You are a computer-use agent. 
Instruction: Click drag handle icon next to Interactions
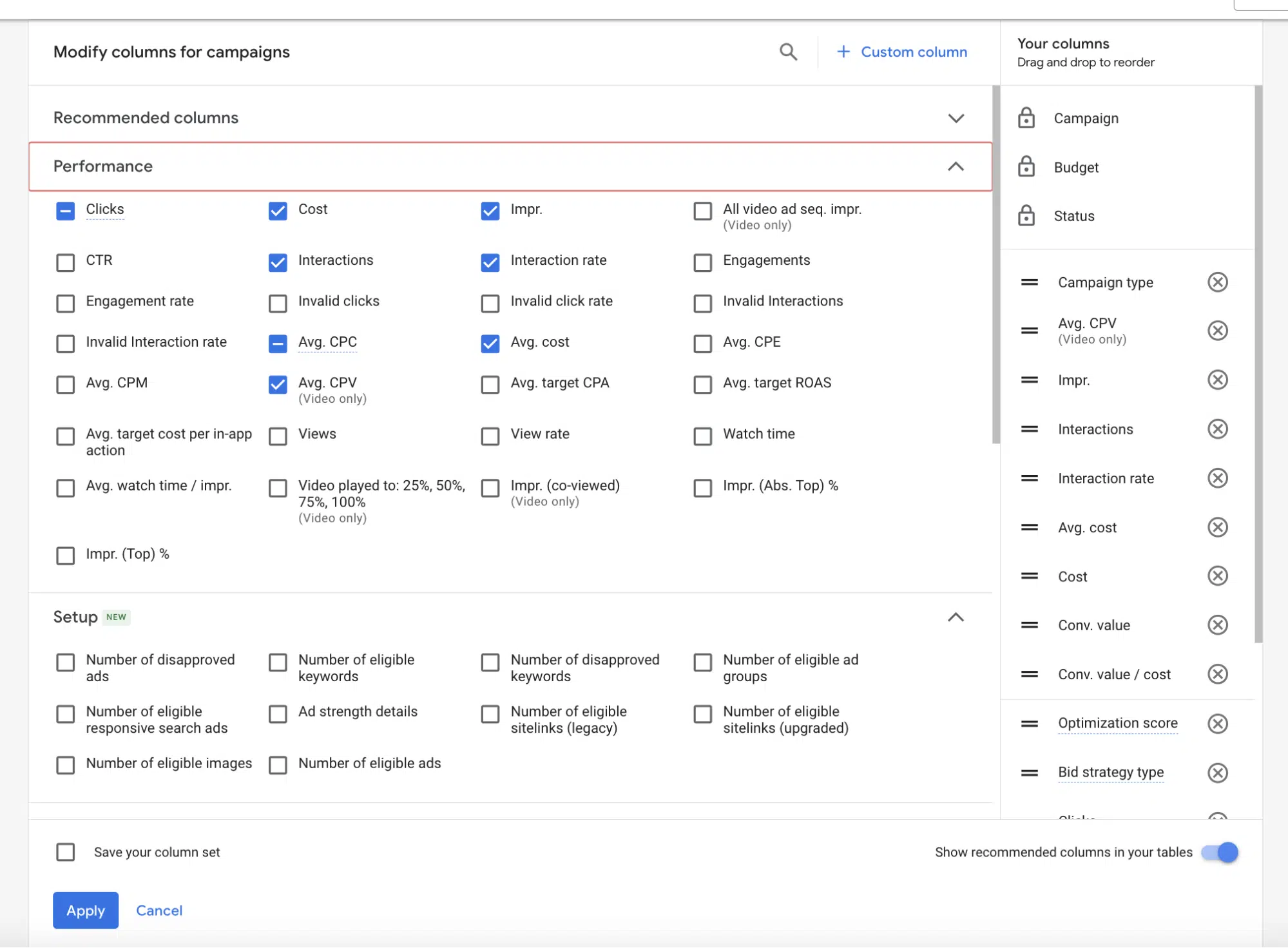[1032, 429]
